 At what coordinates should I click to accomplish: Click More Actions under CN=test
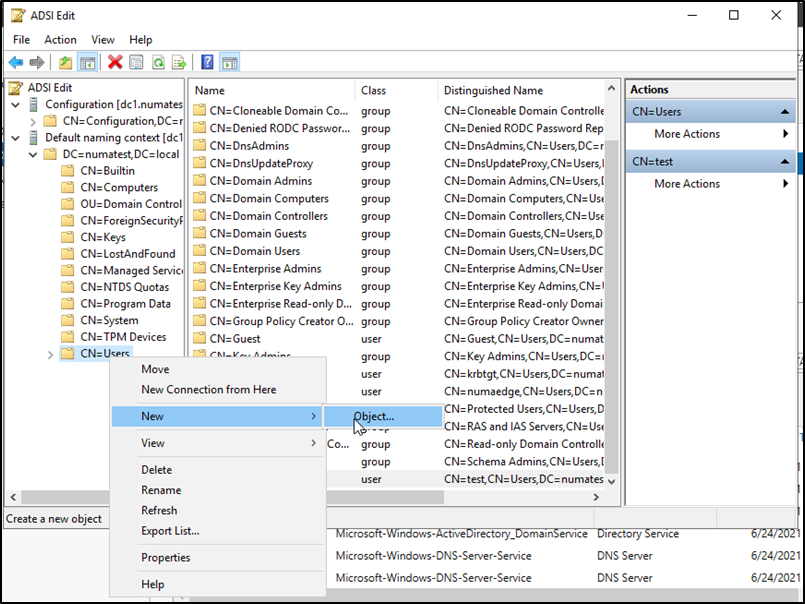(687, 184)
